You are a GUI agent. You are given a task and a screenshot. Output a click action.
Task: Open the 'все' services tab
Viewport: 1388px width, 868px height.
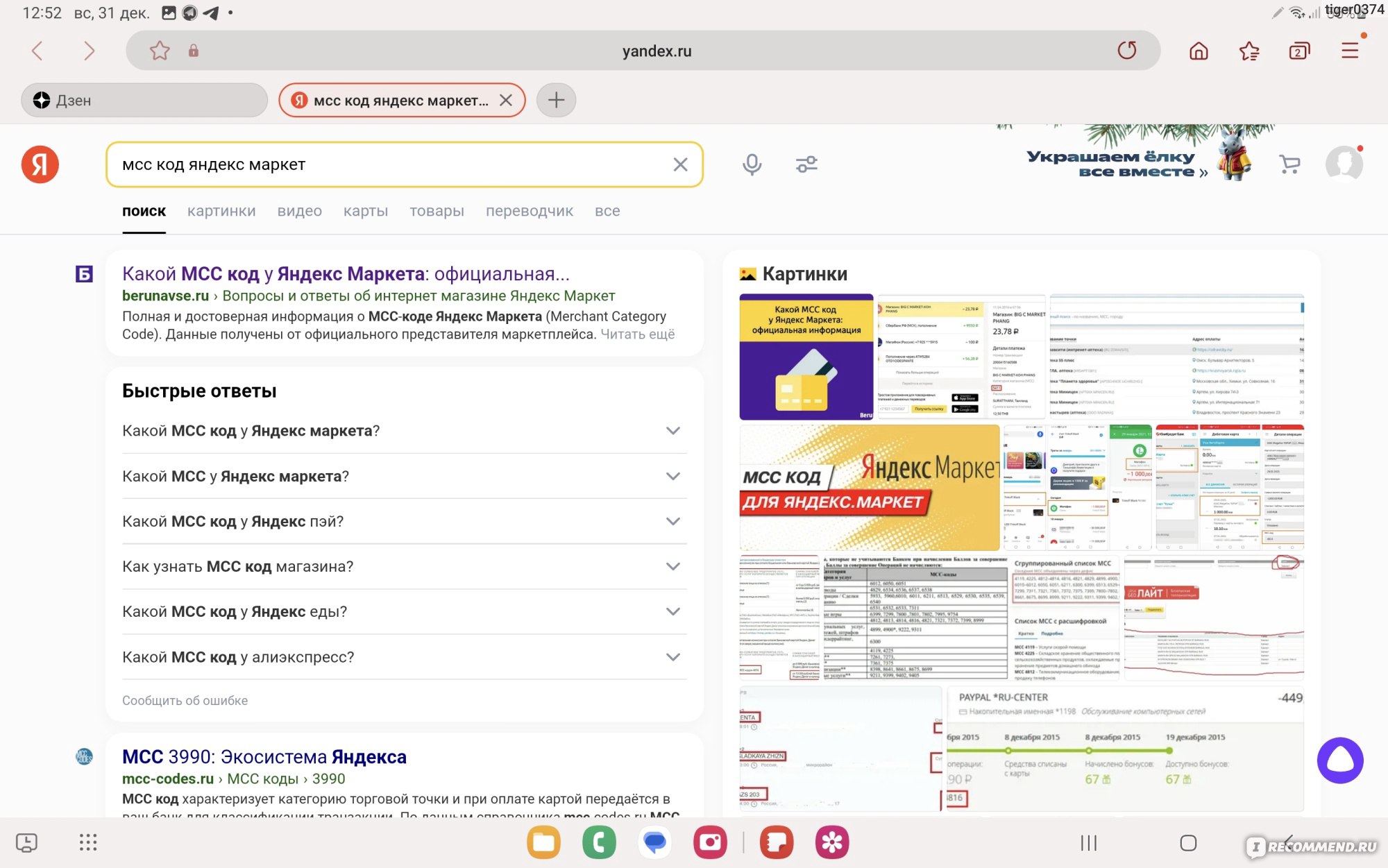[x=607, y=211]
